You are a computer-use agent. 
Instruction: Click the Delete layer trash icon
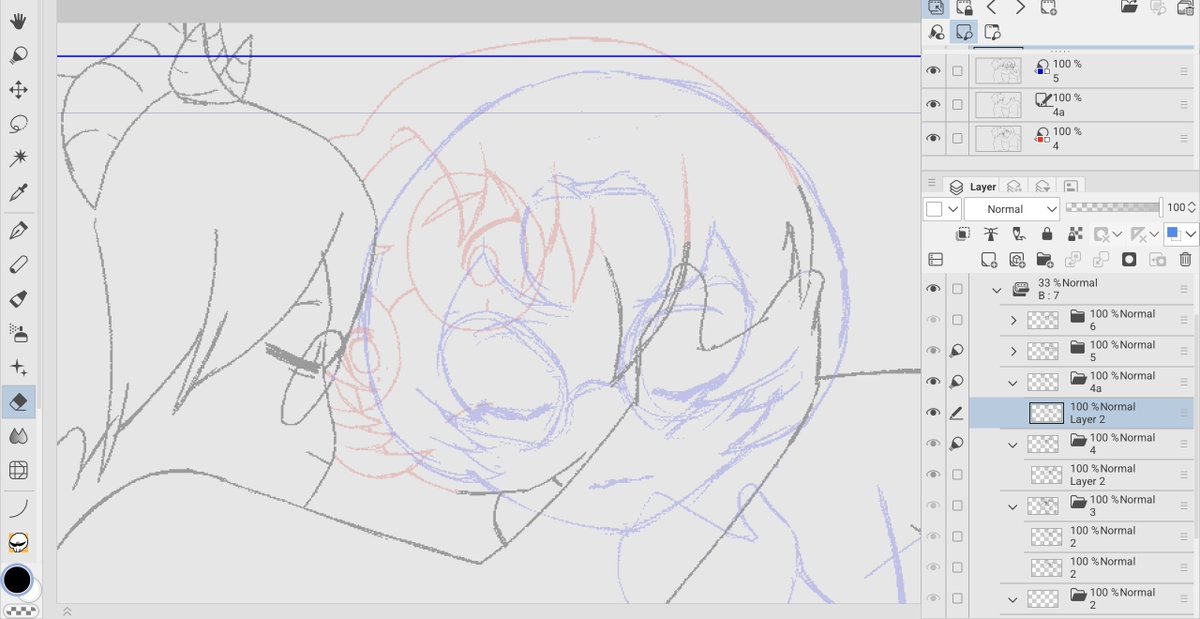(1186, 260)
